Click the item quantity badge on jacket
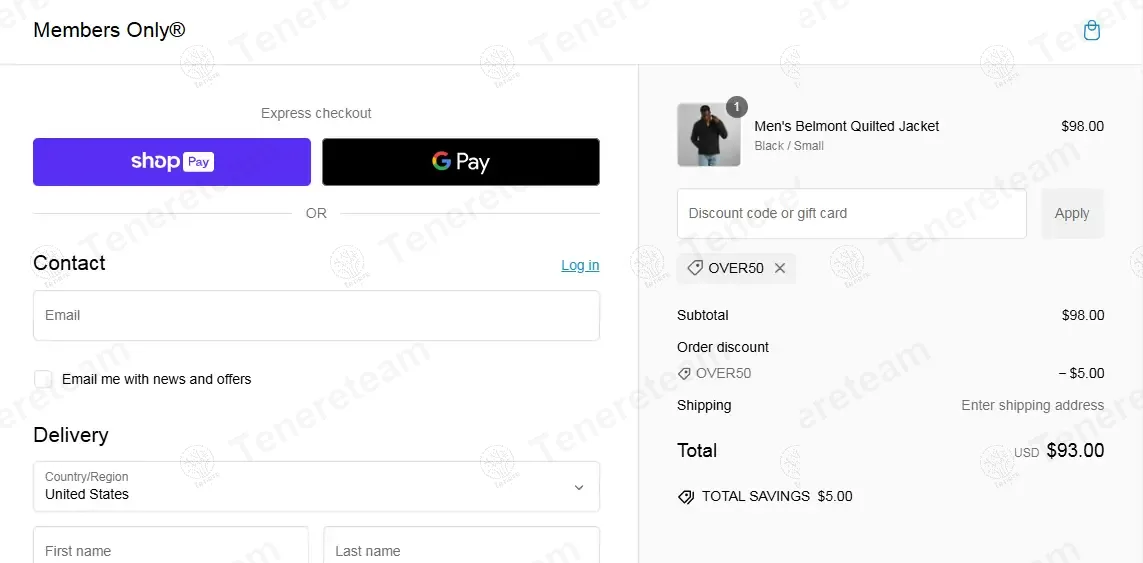This screenshot has width=1143, height=563. (736, 107)
